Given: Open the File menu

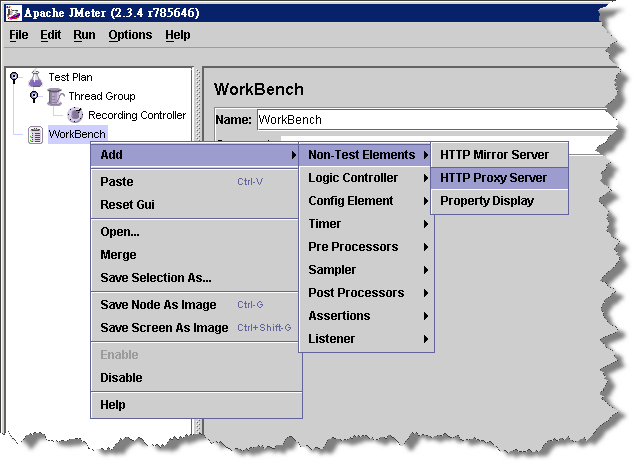Looking at the screenshot, I should click(19, 35).
